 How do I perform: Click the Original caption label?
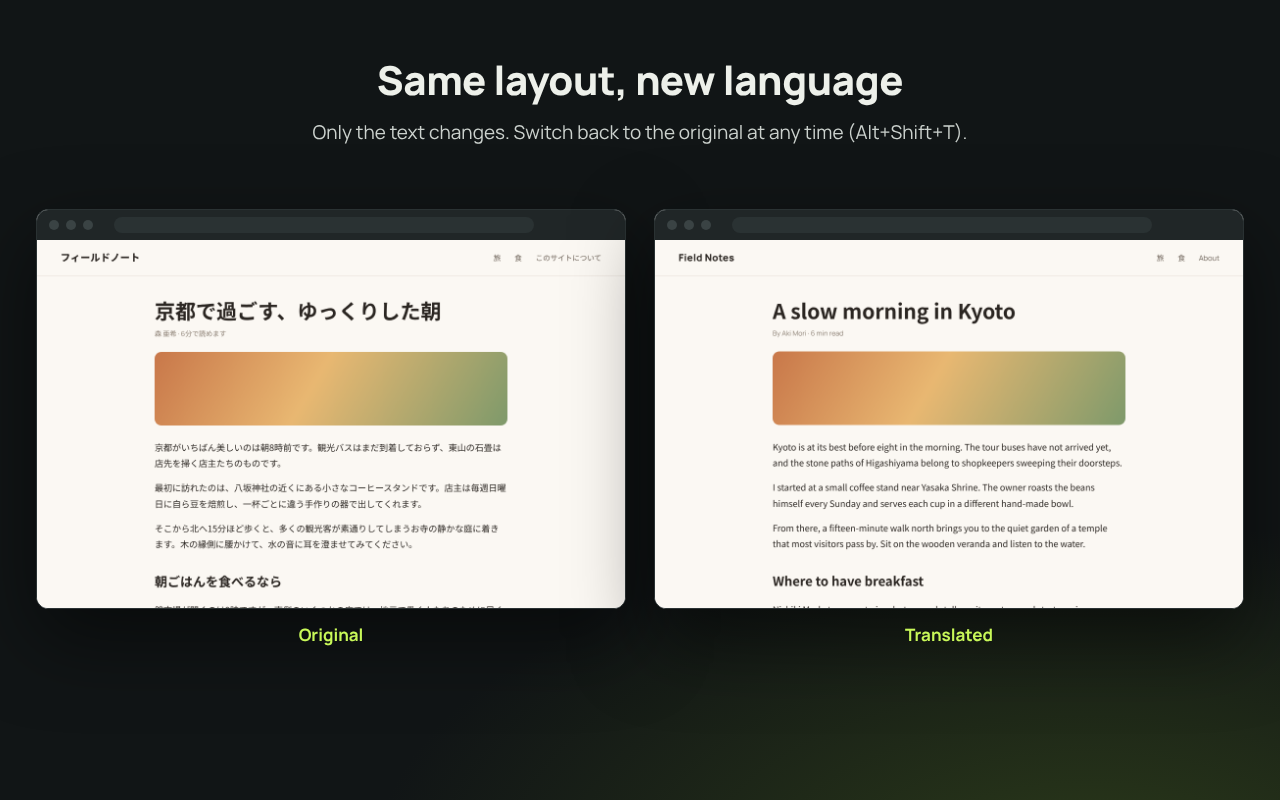pyautogui.click(x=331, y=635)
